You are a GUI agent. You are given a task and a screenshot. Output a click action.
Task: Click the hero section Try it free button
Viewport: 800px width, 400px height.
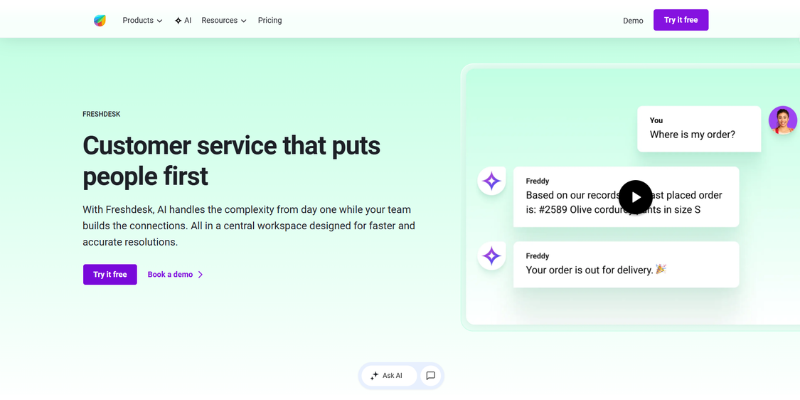[110, 274]
